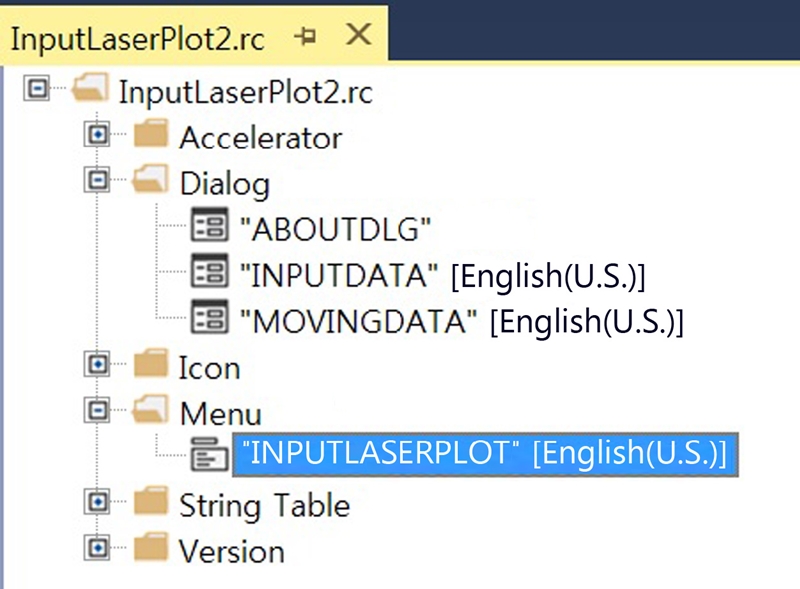Close the InputLaserPlot2.rc tab

click(x=357, y=35)
